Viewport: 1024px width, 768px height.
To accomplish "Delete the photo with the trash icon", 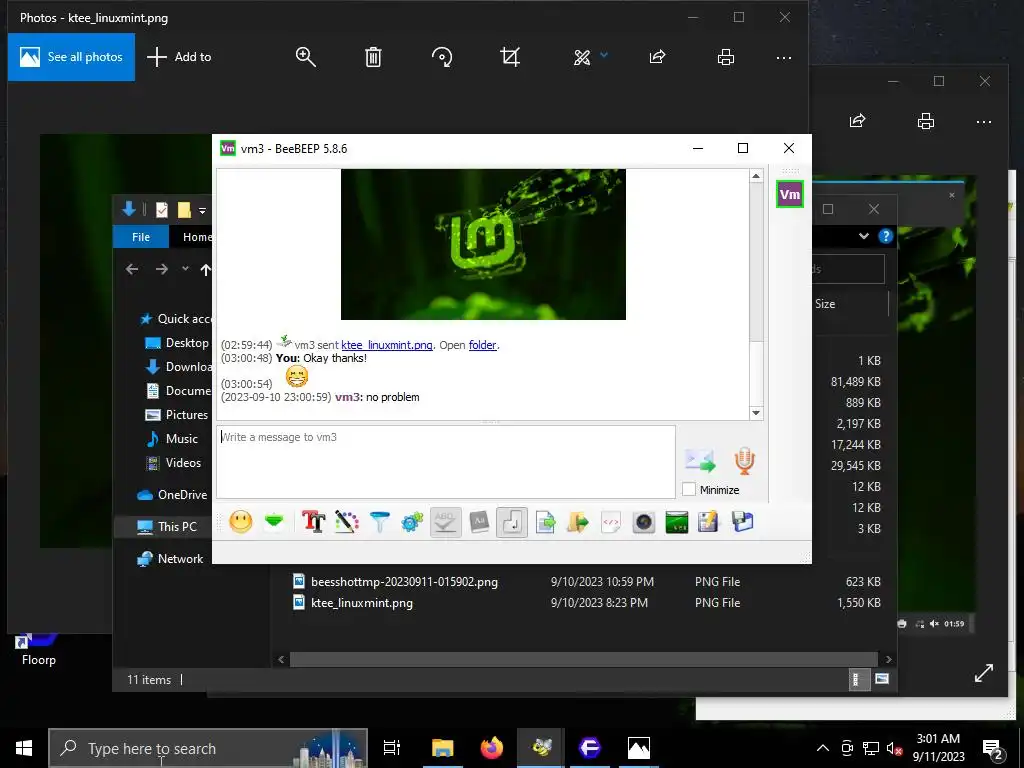I will (x=373, y=57).
